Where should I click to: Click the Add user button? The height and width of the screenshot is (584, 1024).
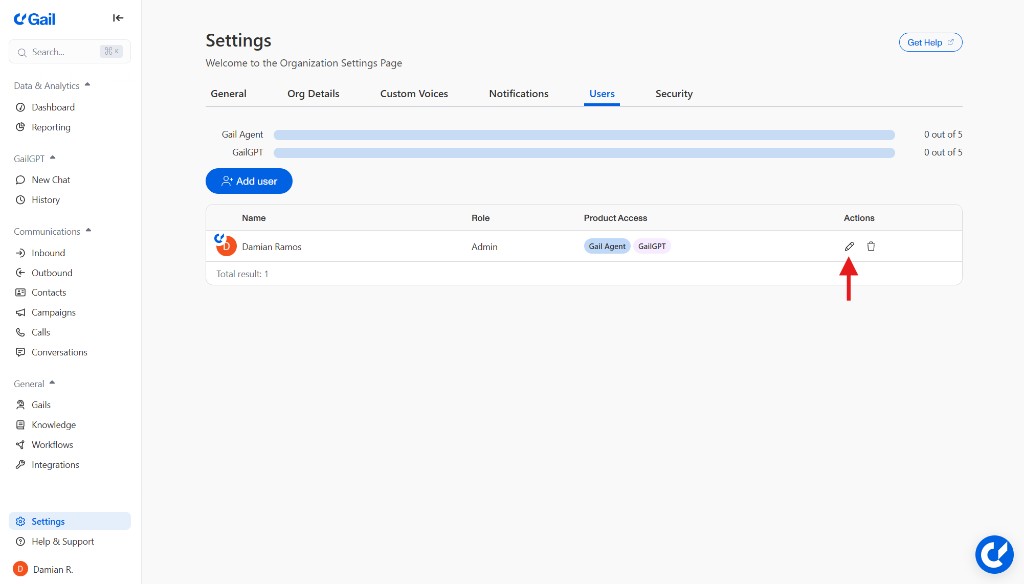(x=249, y=181)
